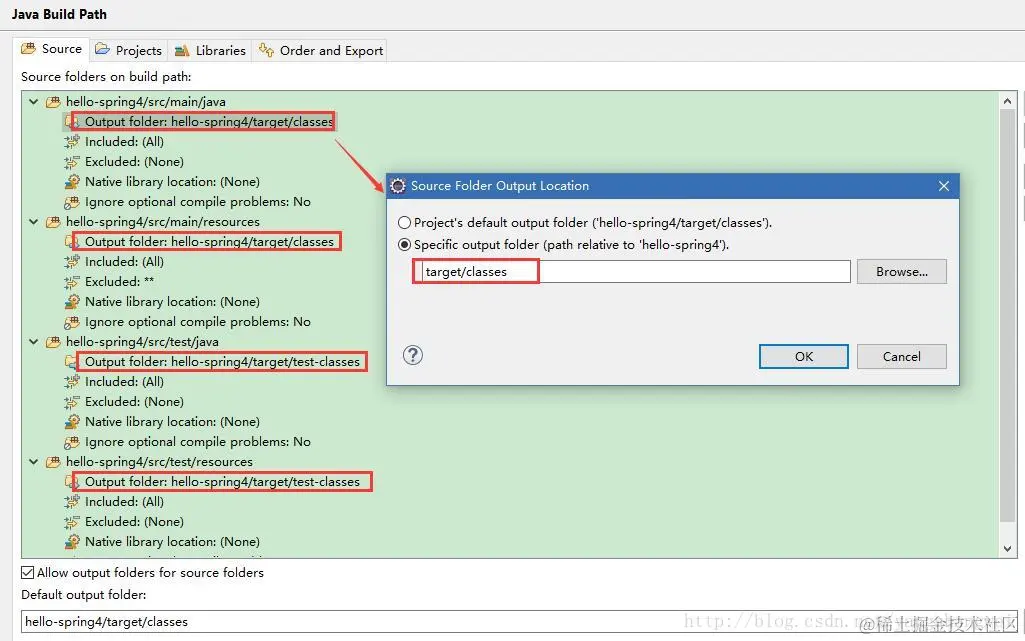Screen dimensions: 1025x641
Task: Switch to the Order and Export tab
Action: [320, 50]
